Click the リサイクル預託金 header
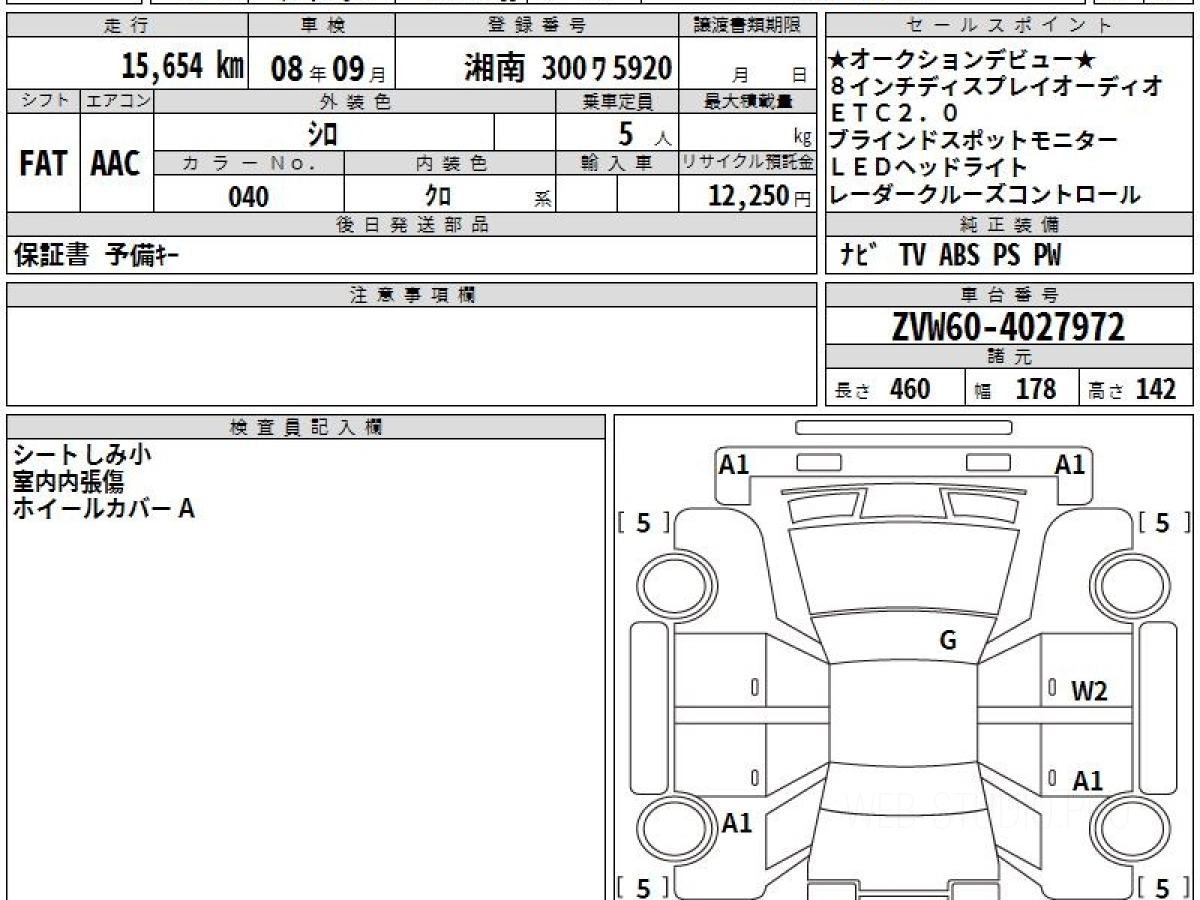1200x900 pixels. tap(747, 163)
